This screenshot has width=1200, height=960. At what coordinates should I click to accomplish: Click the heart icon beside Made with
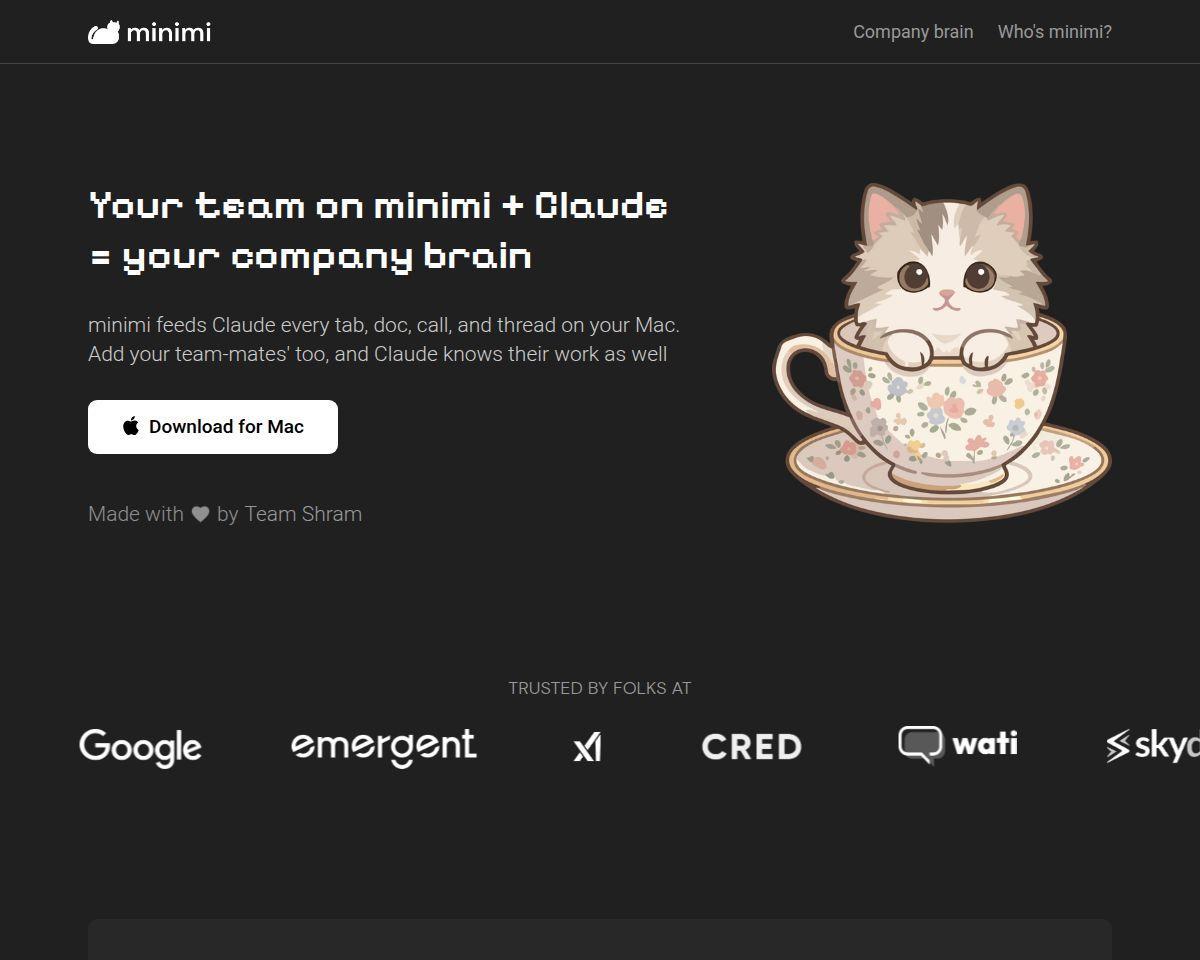(x=200, y=514)
